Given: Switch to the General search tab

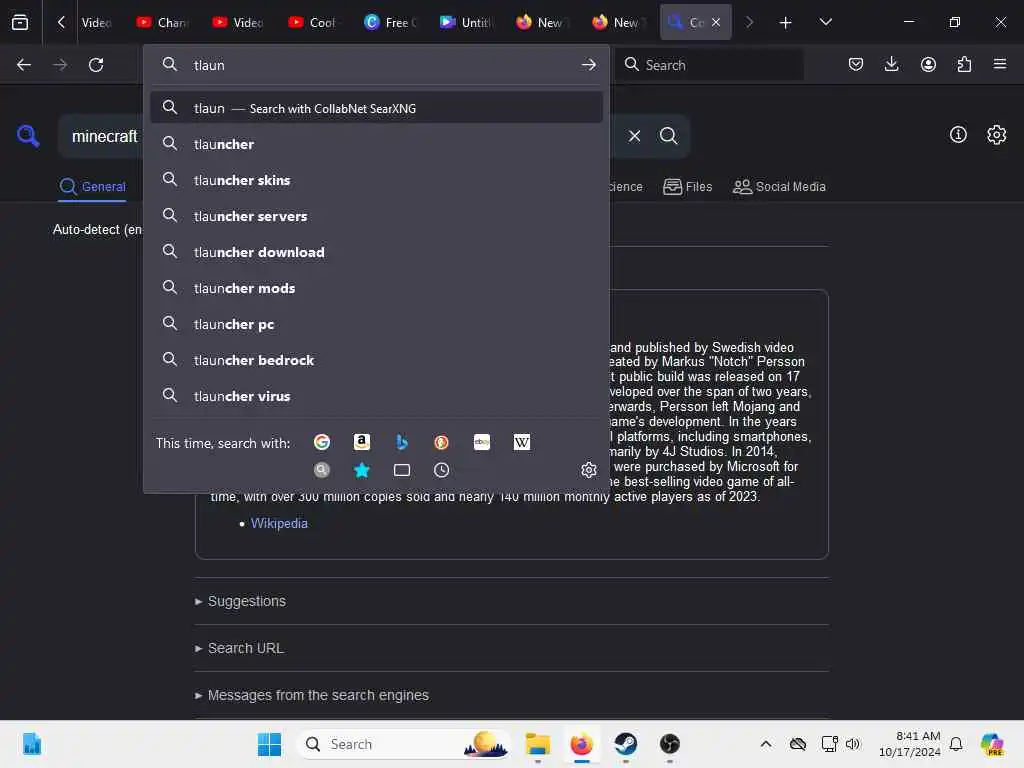Looking at the screenshot, I should 92,187.
